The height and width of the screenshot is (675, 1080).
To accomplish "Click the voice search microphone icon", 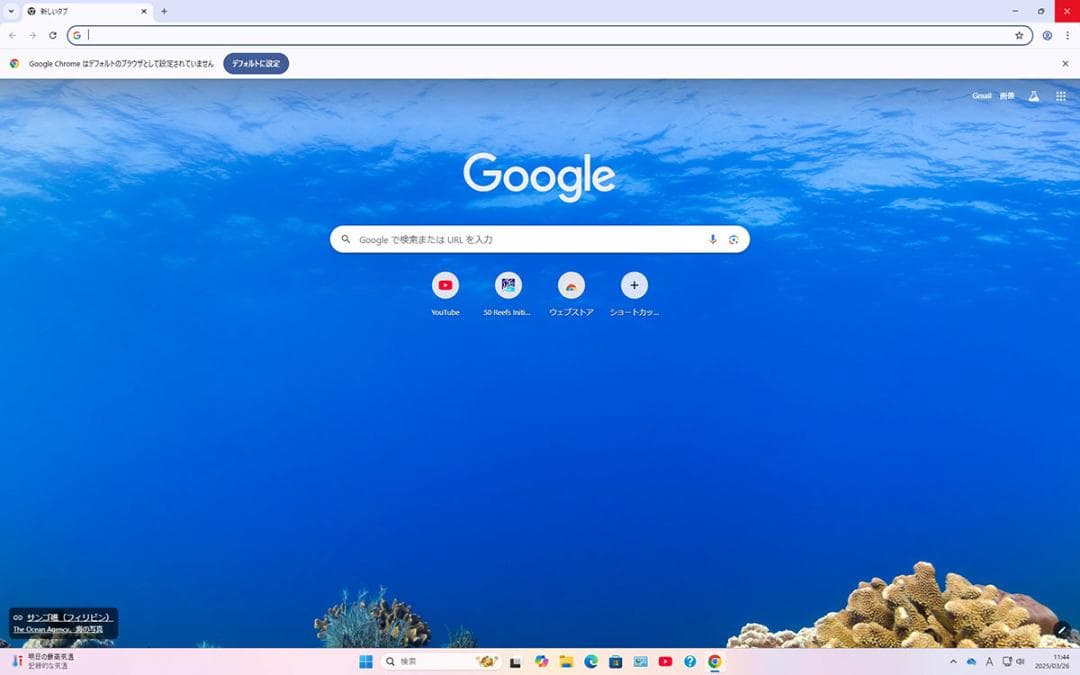I will (713, 240).
